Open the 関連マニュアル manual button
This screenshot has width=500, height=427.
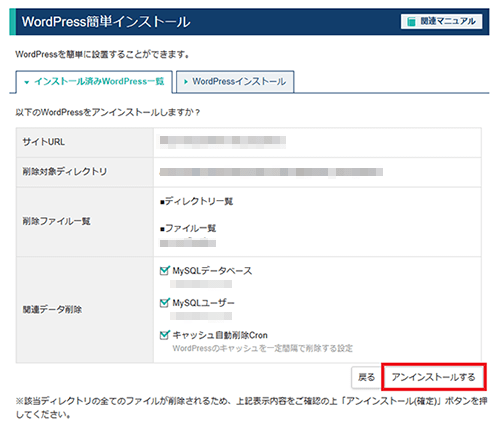click(441, 22)
